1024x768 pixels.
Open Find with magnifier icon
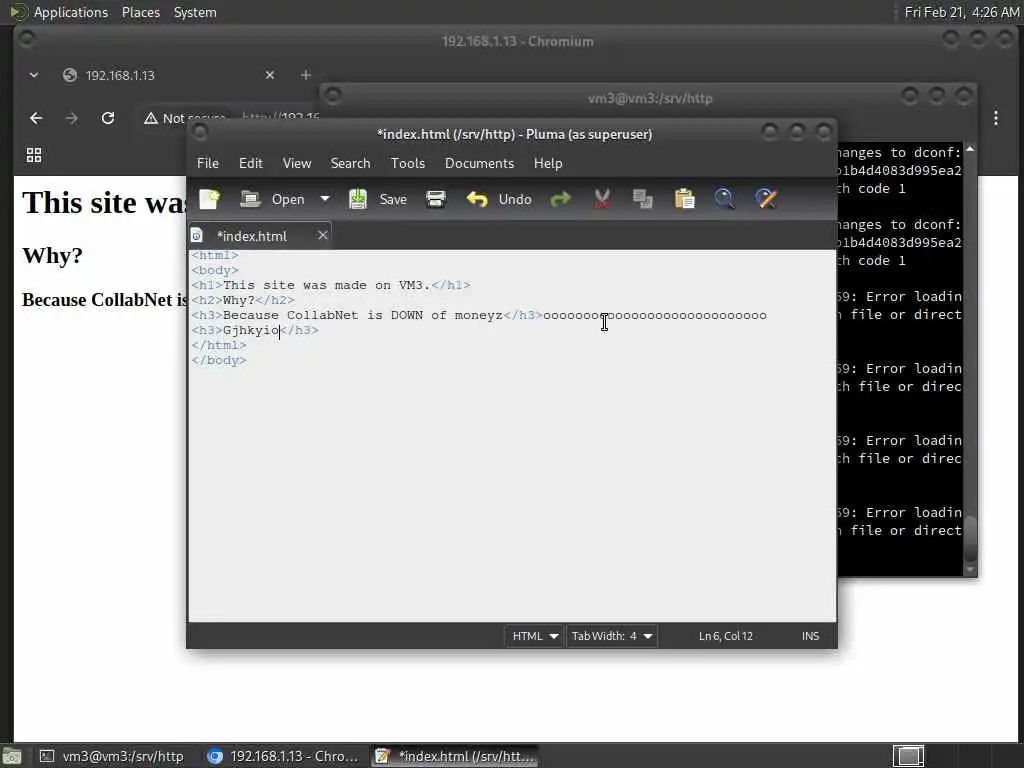click(724, 199)
